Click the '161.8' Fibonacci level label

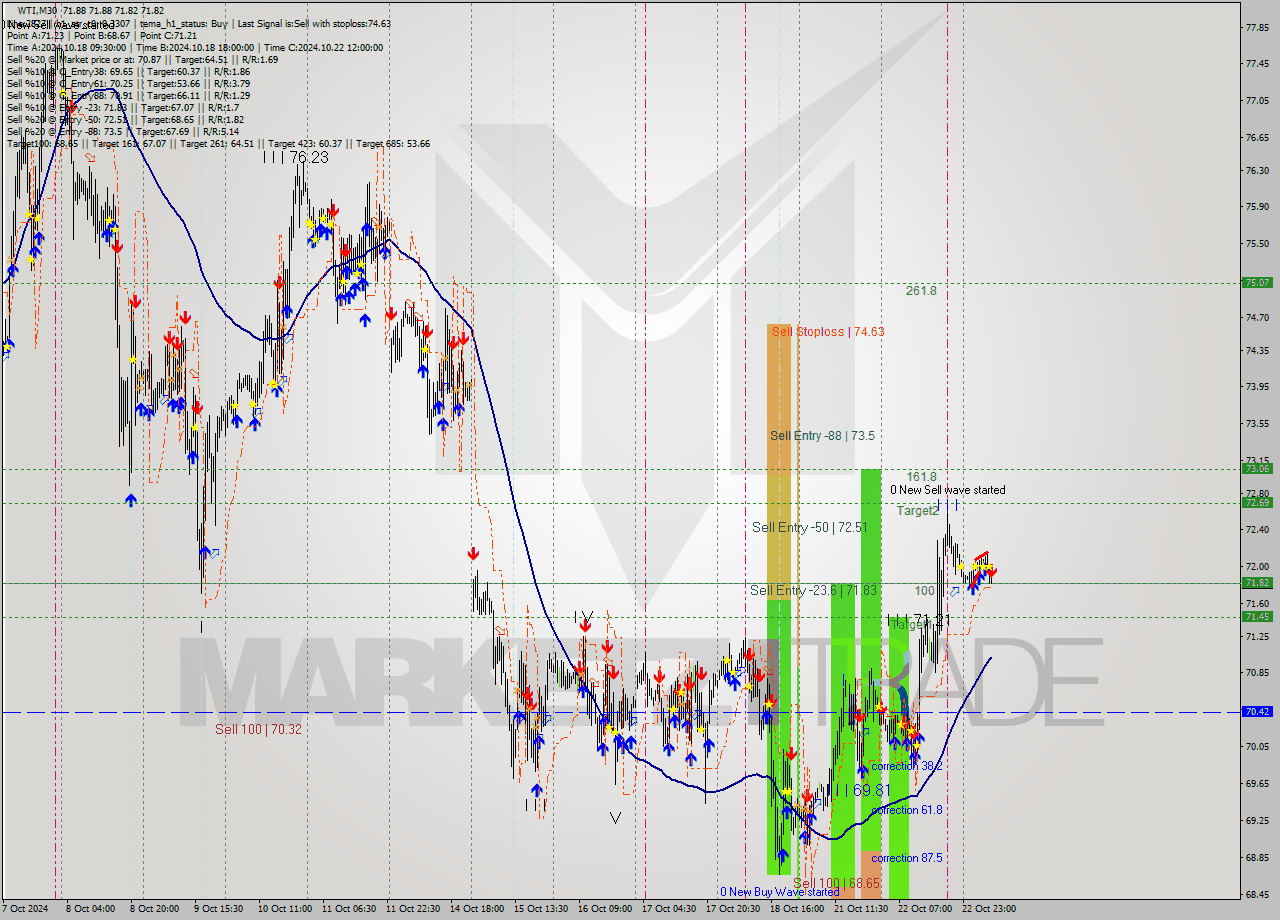click(x=921, y=477)
